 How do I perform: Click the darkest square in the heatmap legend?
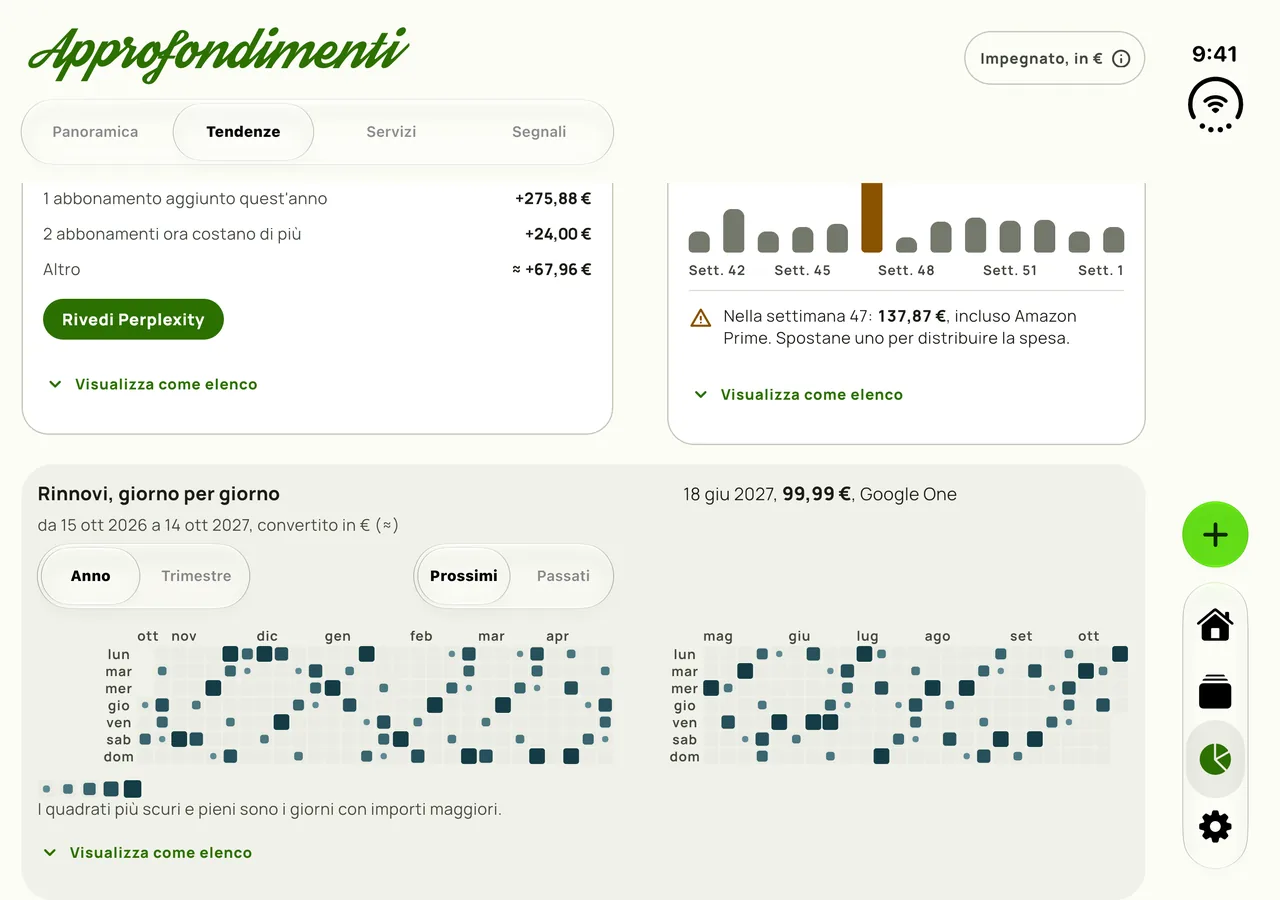click(x=132, y=789)
